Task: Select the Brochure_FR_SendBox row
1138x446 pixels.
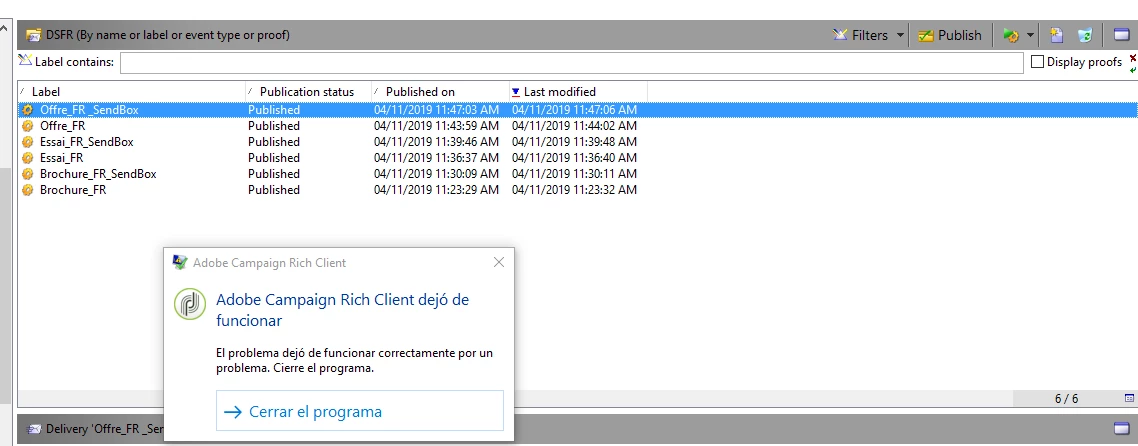Action: tap(578, 174)
